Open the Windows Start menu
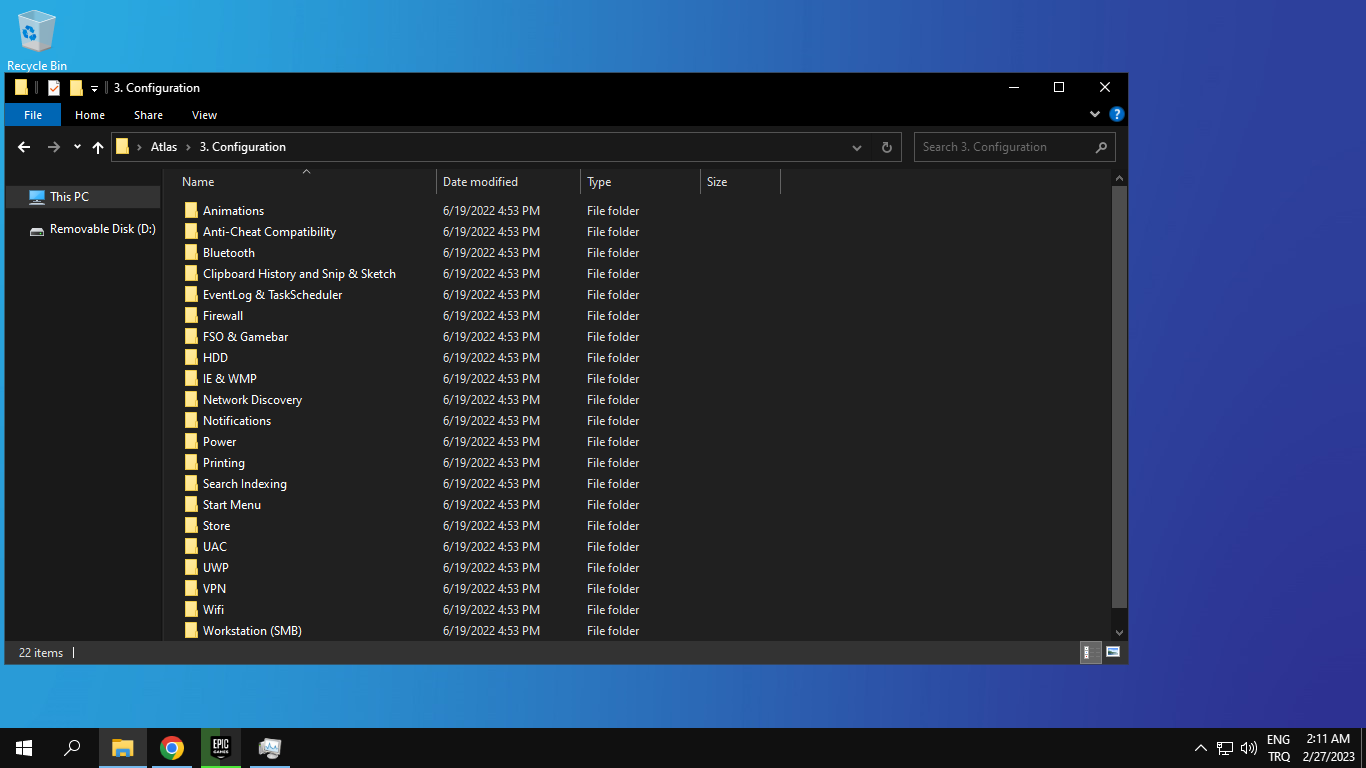The image size is (1366, 768). pos(24,748)
